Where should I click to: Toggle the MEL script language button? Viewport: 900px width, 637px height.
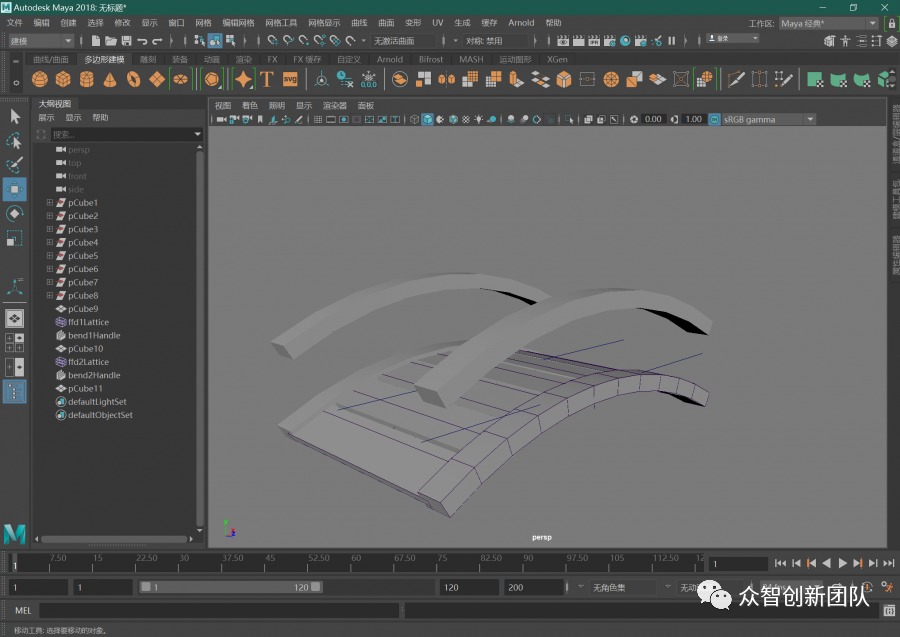pos(23,610)
